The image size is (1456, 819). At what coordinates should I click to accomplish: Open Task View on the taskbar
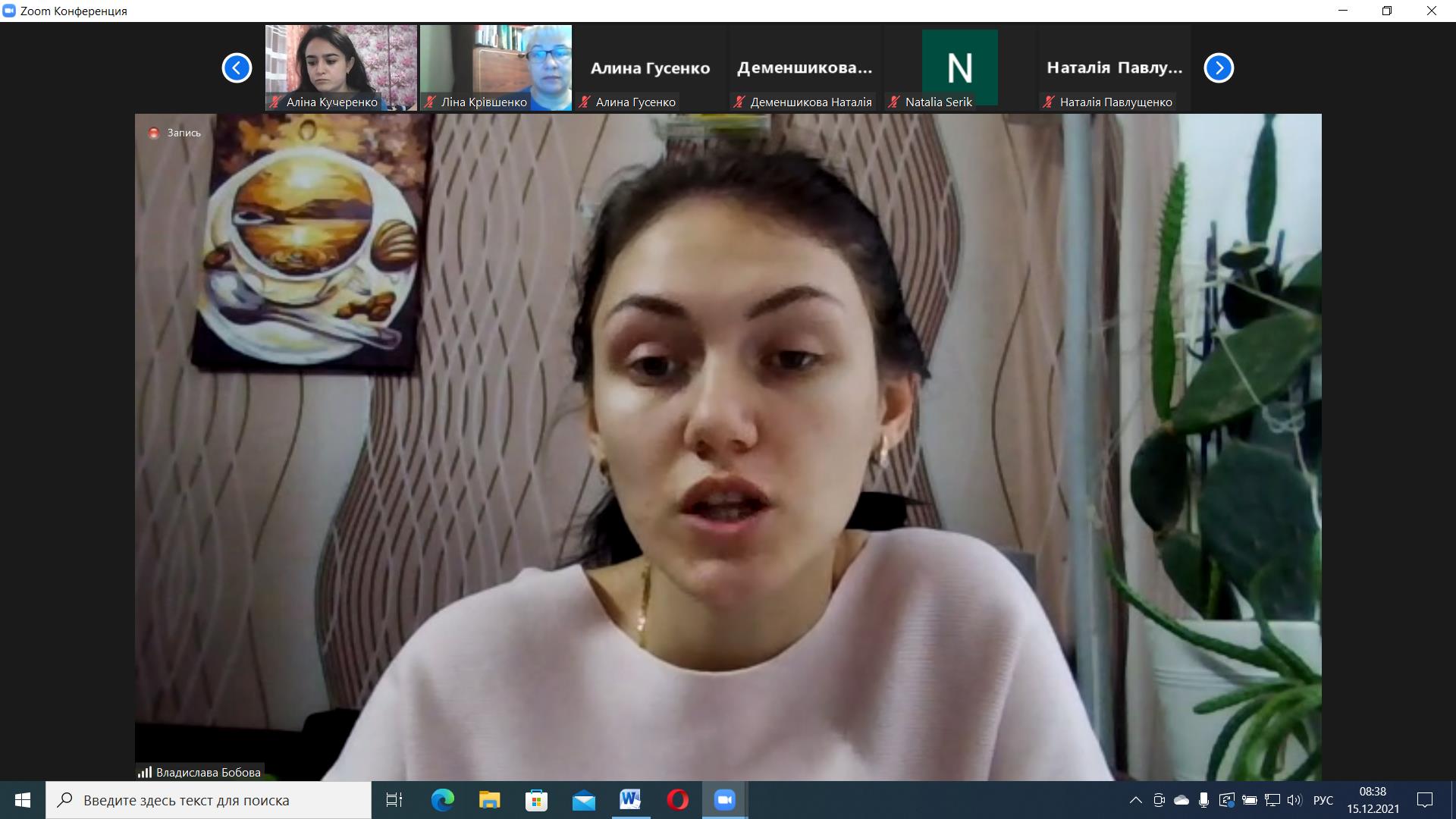click(x=394, y=800)
